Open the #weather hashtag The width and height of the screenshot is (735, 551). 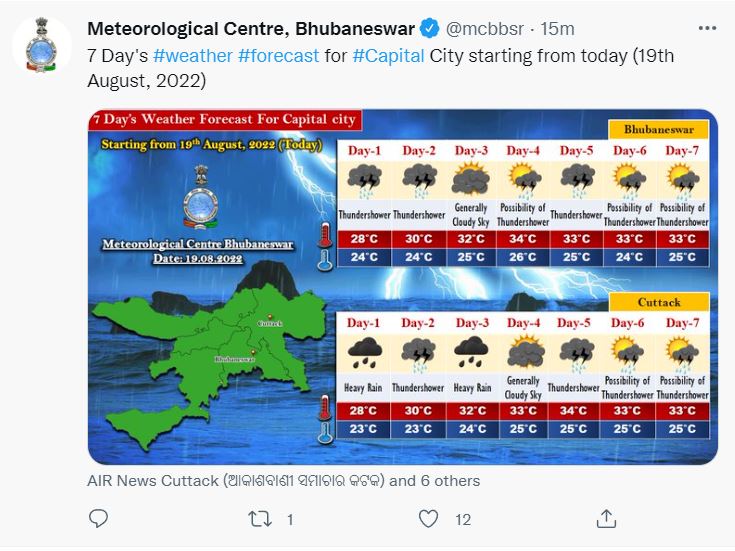pyautogui.click(x=193, y=56)
